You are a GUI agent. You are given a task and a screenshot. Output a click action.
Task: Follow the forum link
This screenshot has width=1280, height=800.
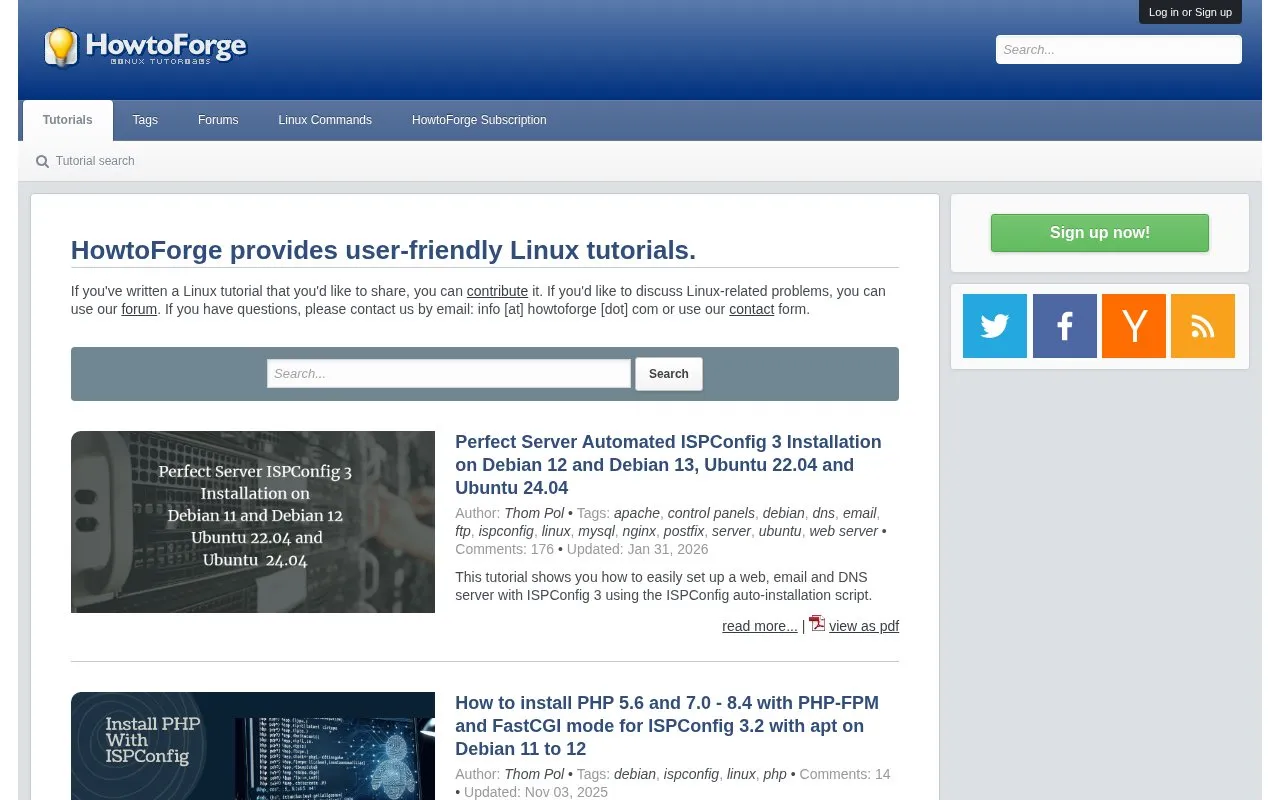pyautogui.click(x=139, y=309)
